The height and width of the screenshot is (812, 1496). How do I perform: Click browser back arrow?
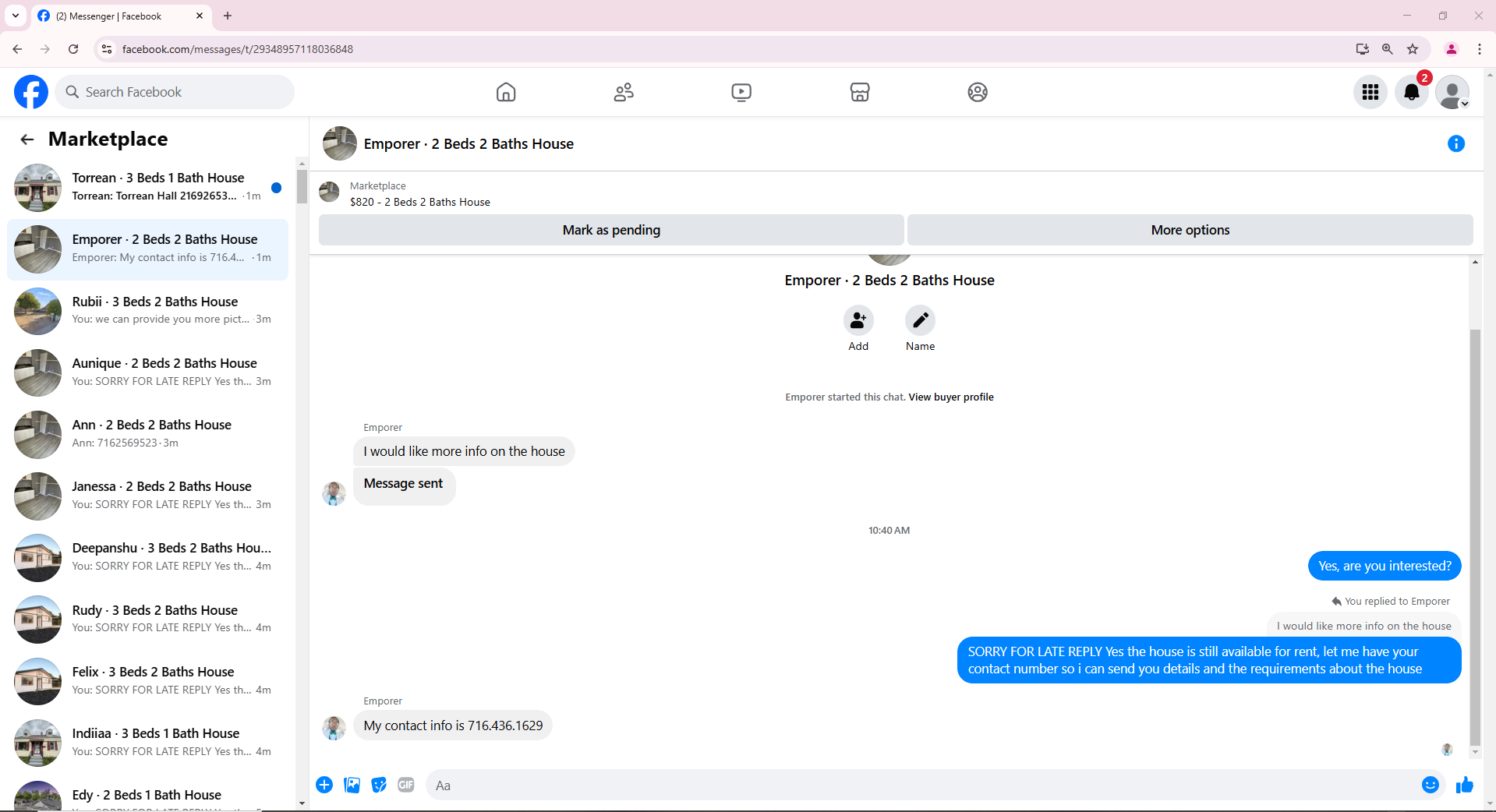[x=17, y=49]
